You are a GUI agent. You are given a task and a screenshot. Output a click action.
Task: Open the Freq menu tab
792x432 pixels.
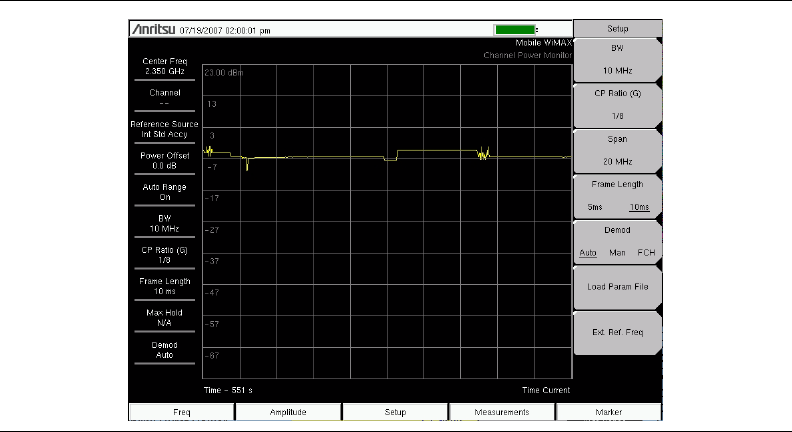(182, 412)
